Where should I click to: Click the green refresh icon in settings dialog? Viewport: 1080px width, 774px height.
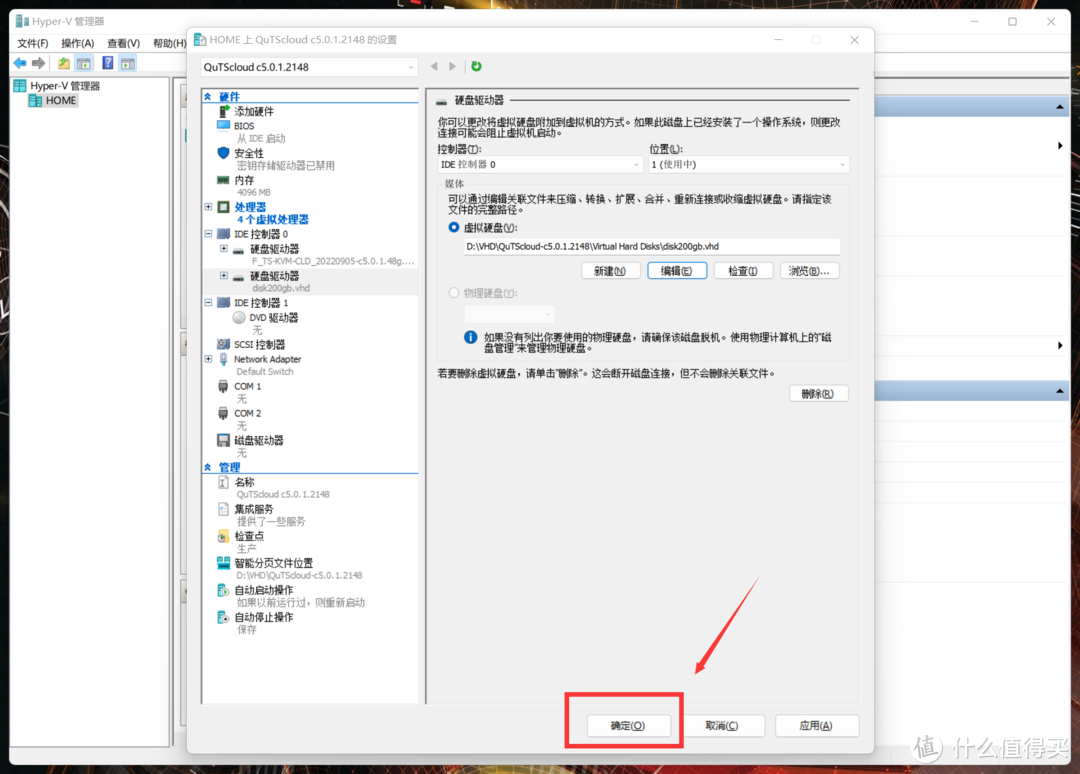(x=476, y=66)
